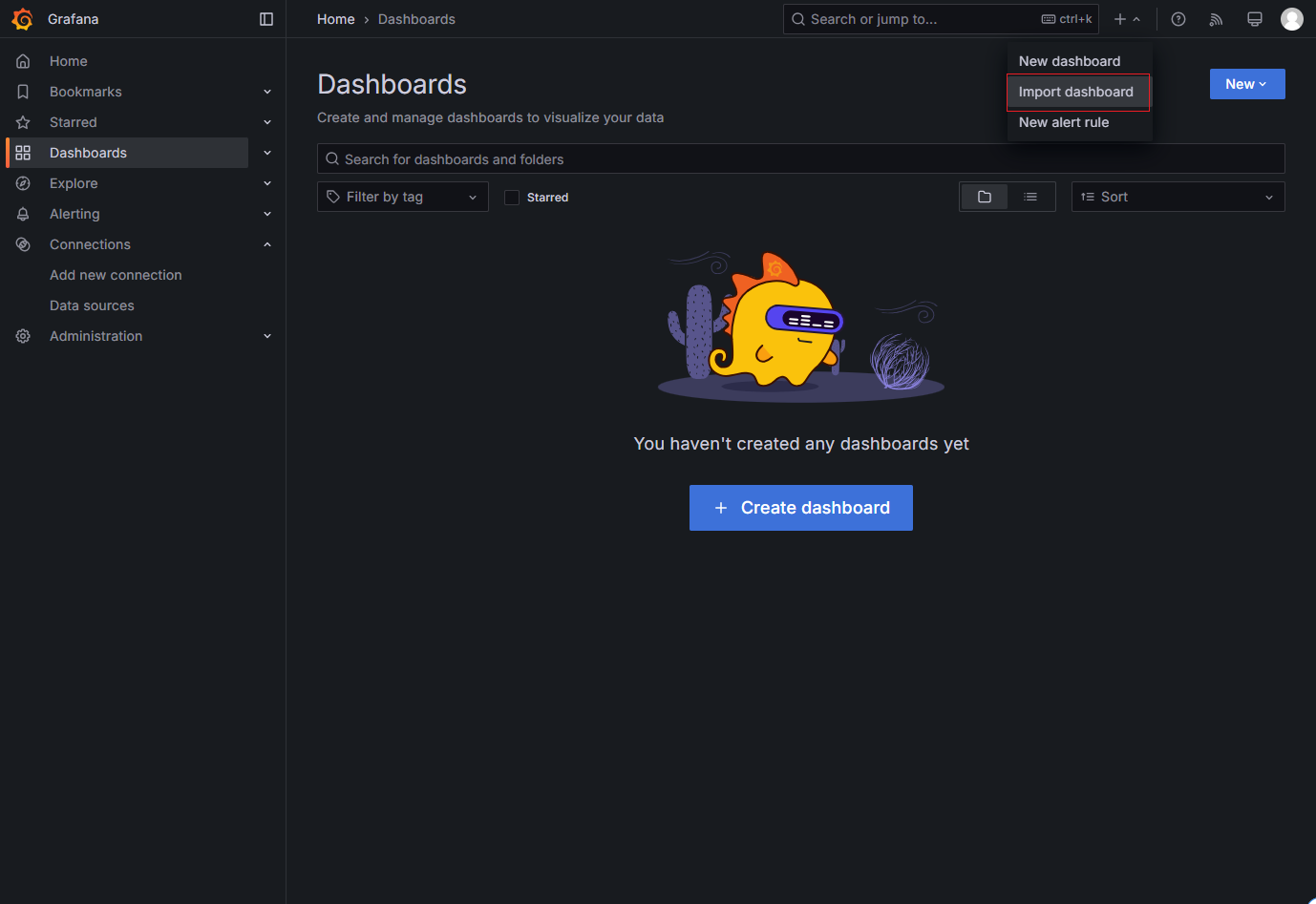Open the news RSS feed icon
Screen dimensions: 1316x904
click(1216, 19)
